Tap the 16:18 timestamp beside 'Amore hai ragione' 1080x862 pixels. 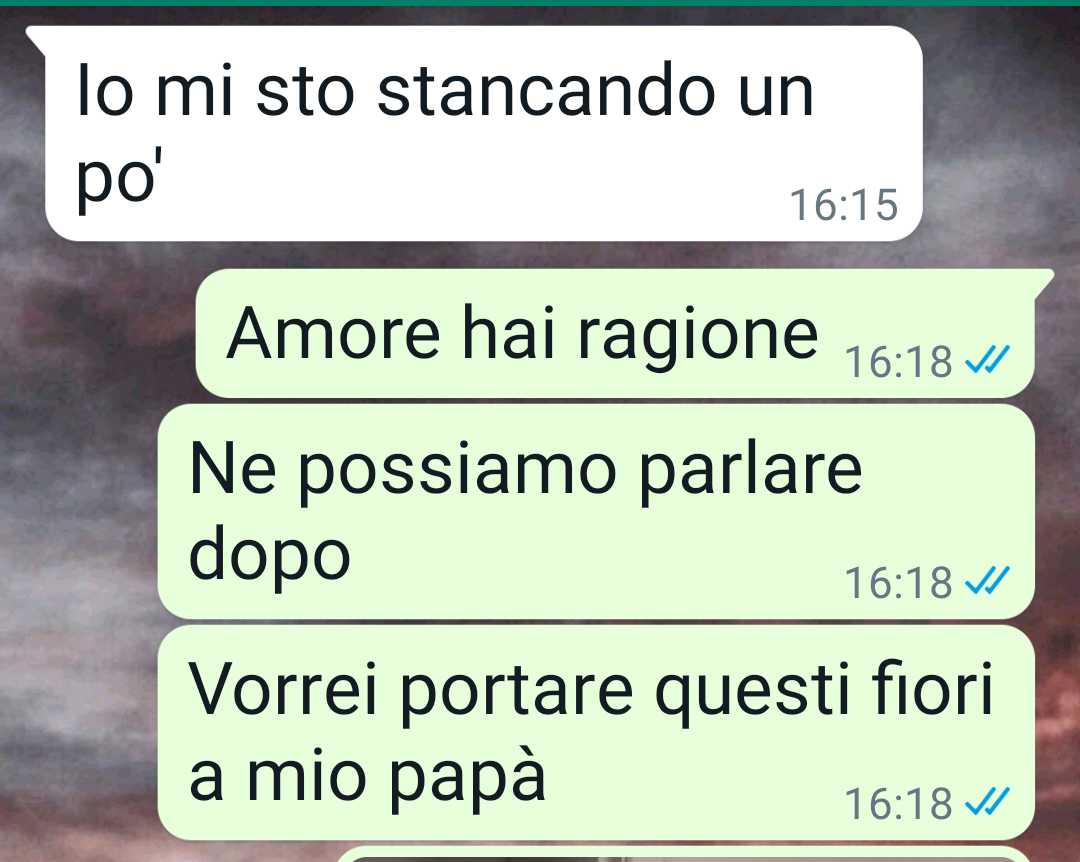pyautogui.click(x=898, y=361)
